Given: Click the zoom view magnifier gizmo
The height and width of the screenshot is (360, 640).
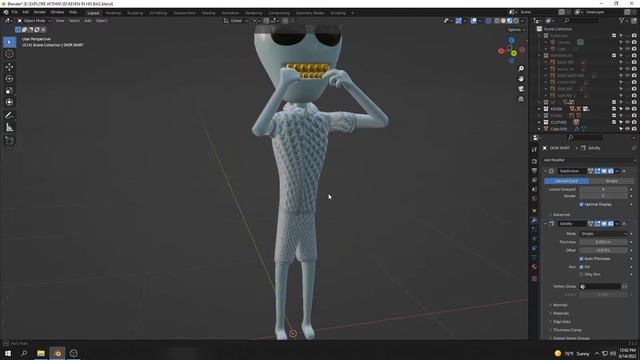Looking at the screenshot, I should 521,69.
